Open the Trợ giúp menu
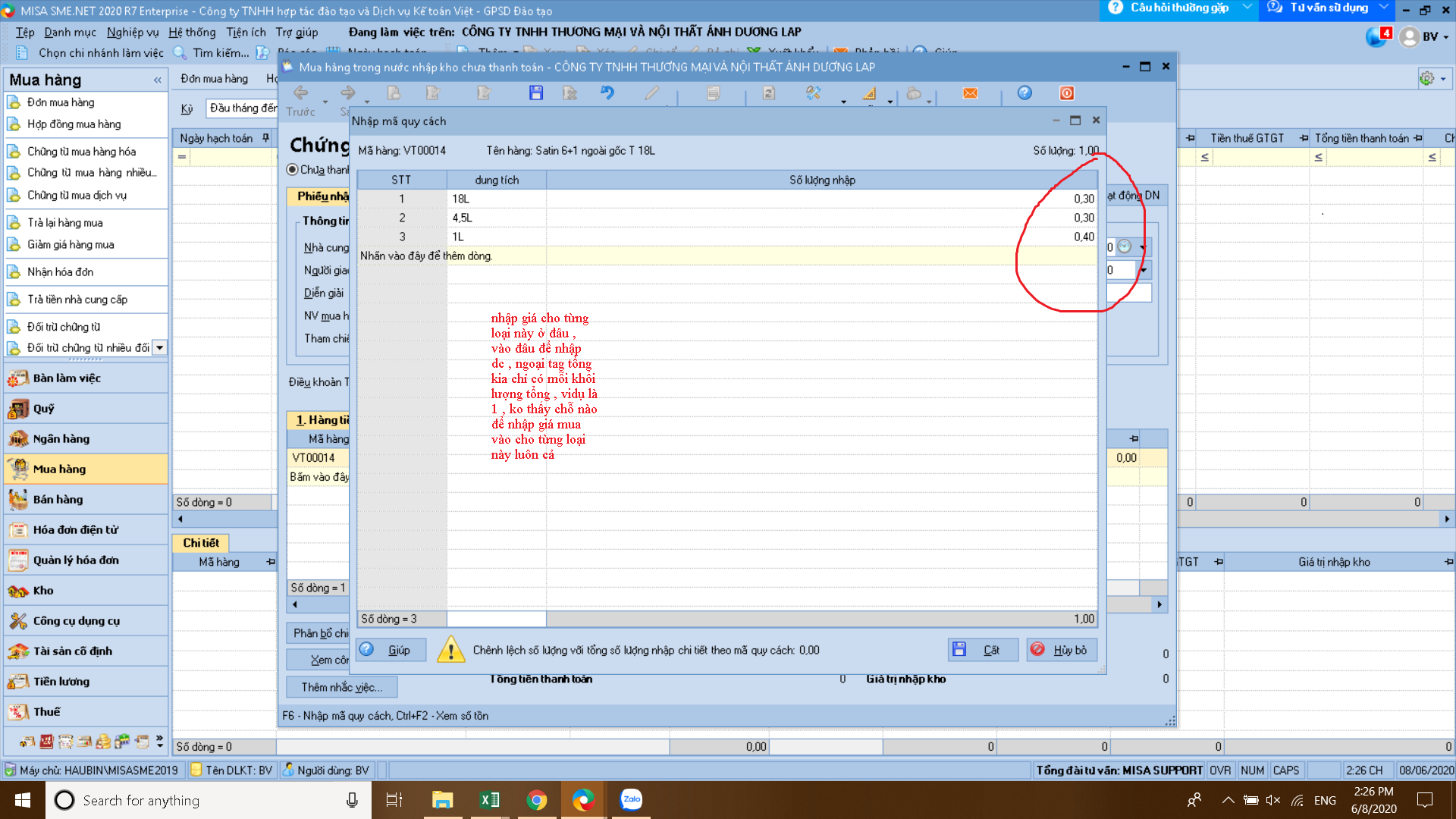This screenshot has height=819, width=1456. (297, 32)
